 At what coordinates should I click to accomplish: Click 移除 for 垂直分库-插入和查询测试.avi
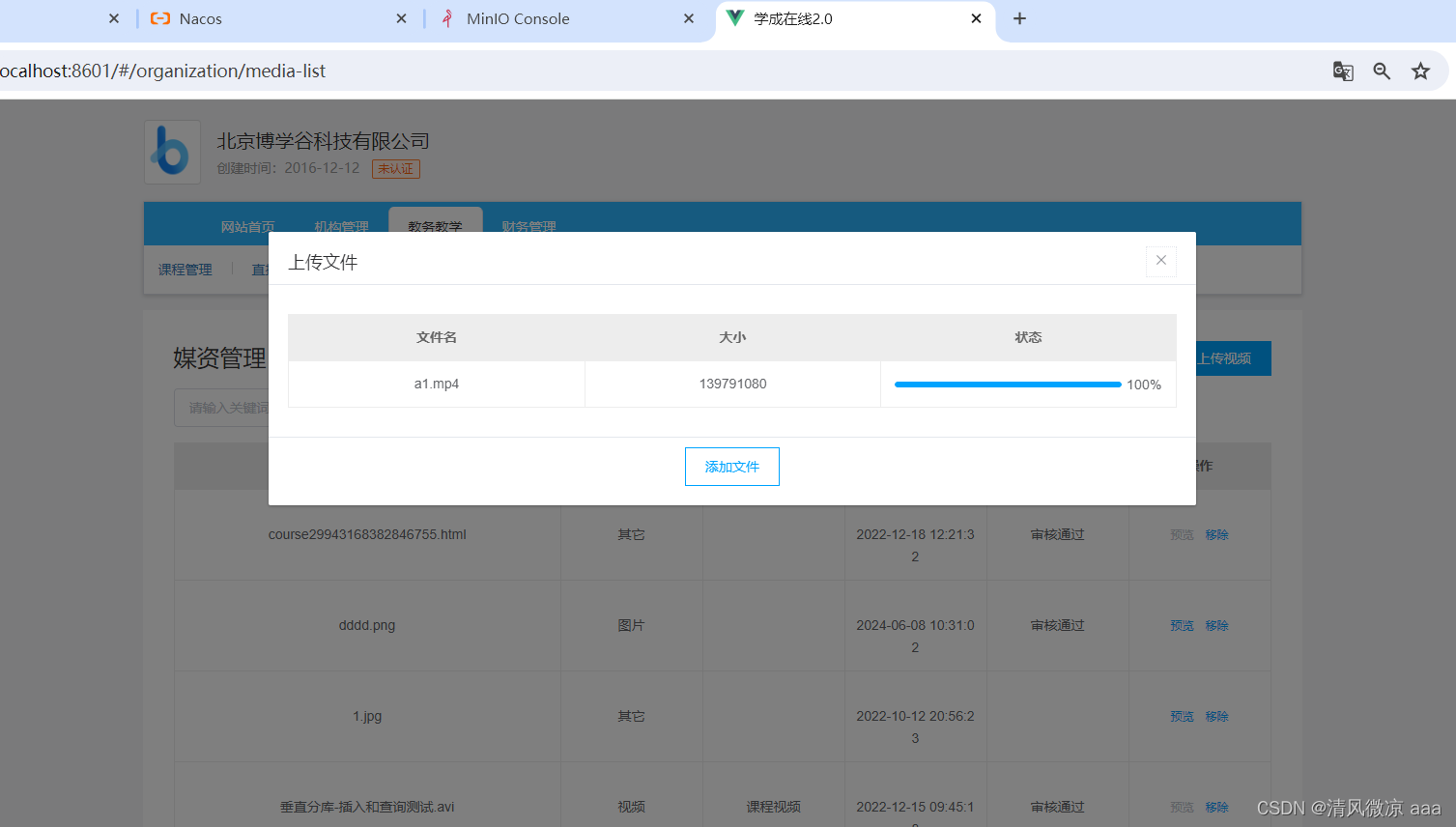coord(1216,807)
